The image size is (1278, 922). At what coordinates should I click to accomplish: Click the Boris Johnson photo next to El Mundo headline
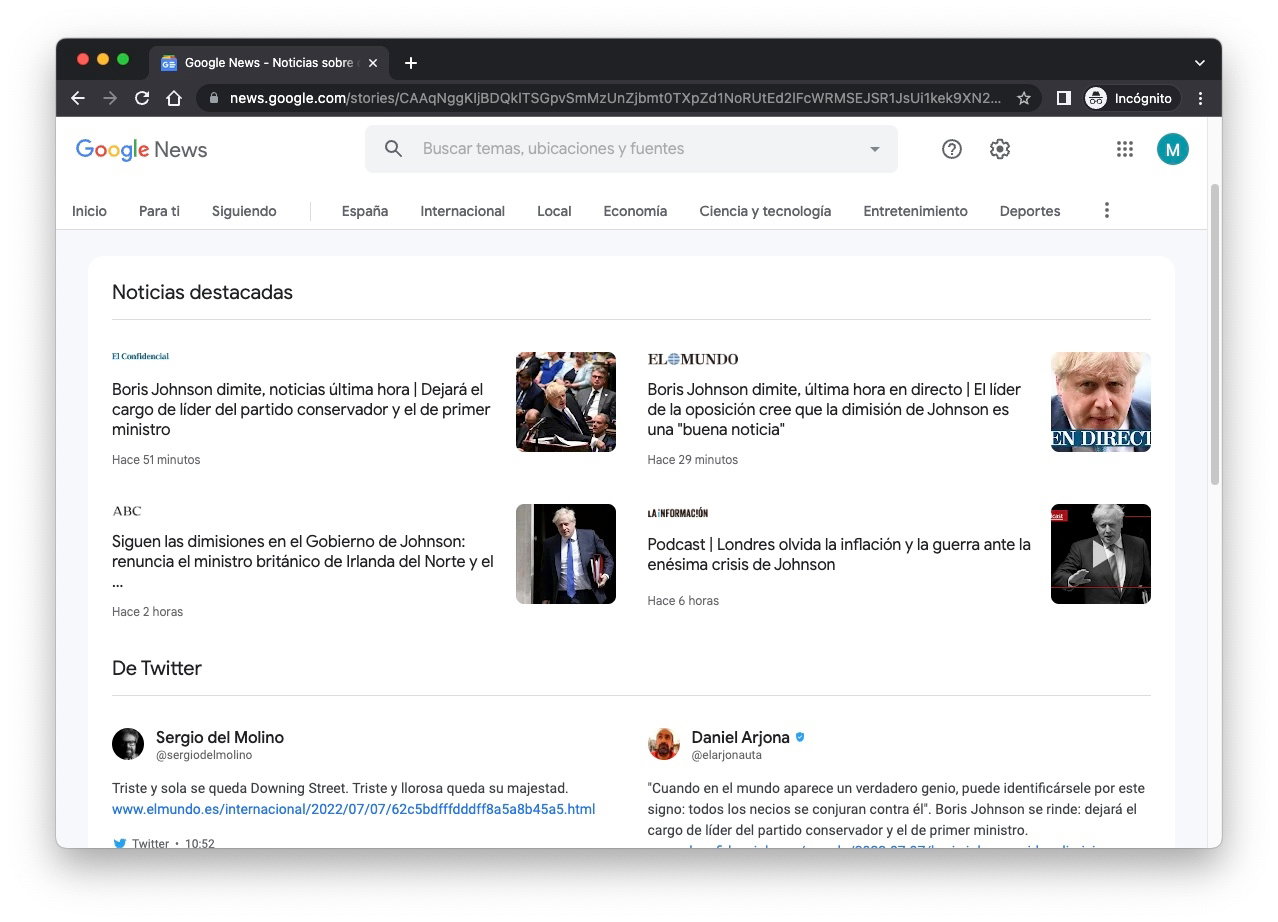[1100, 402]
